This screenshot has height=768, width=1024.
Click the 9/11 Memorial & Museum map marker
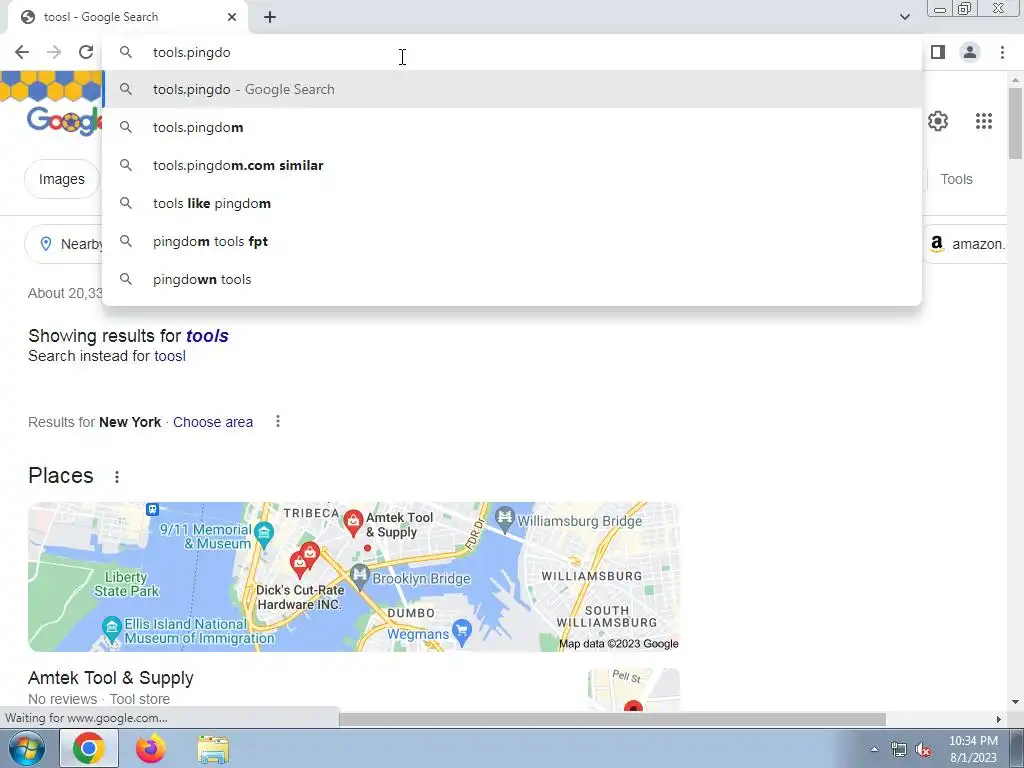click(264, 533)
